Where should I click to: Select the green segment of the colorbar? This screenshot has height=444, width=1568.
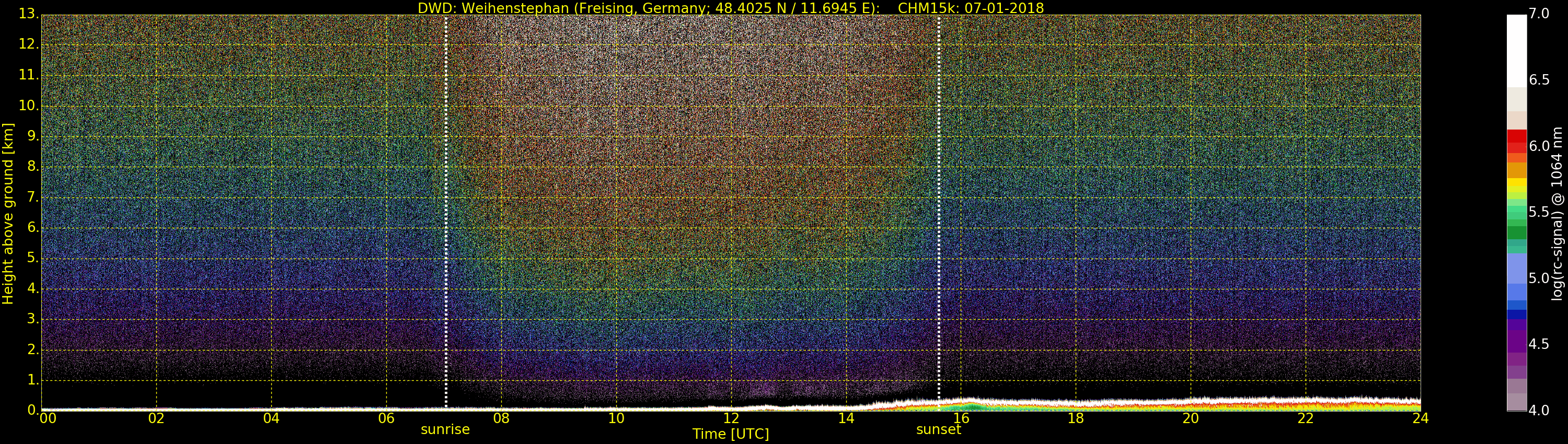click(1516, 232)
